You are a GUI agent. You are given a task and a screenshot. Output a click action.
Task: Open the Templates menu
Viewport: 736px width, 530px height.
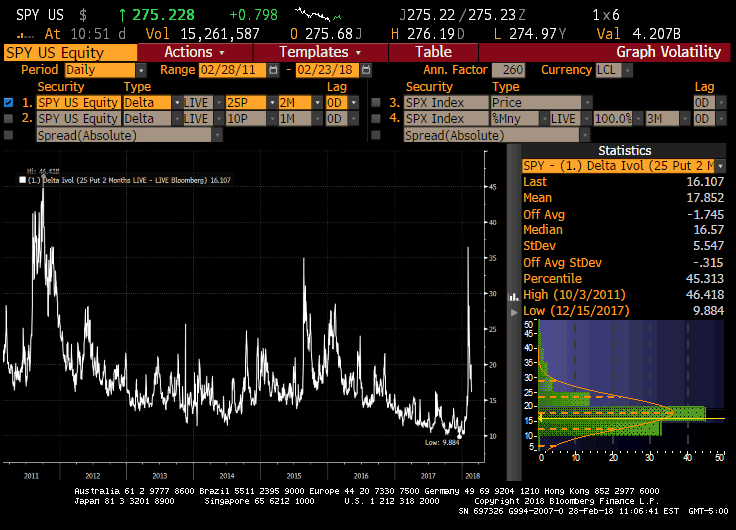click(320, 52)
